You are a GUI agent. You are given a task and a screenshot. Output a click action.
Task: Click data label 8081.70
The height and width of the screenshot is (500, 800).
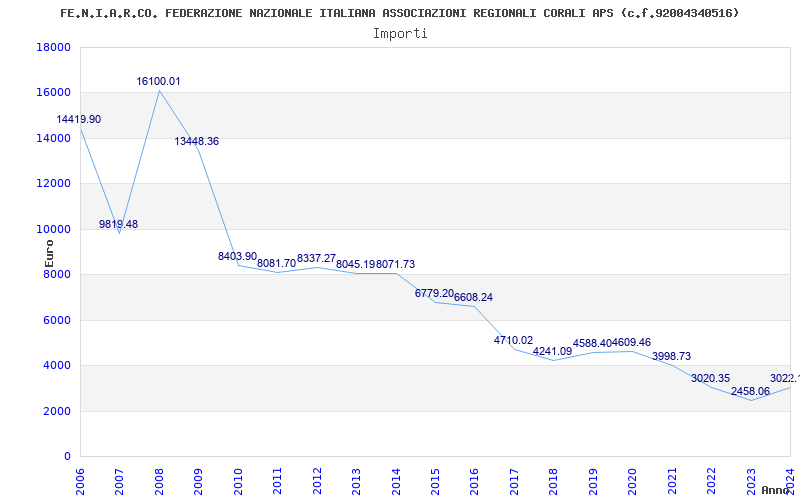pyautogui.click(x=277, y=264)
